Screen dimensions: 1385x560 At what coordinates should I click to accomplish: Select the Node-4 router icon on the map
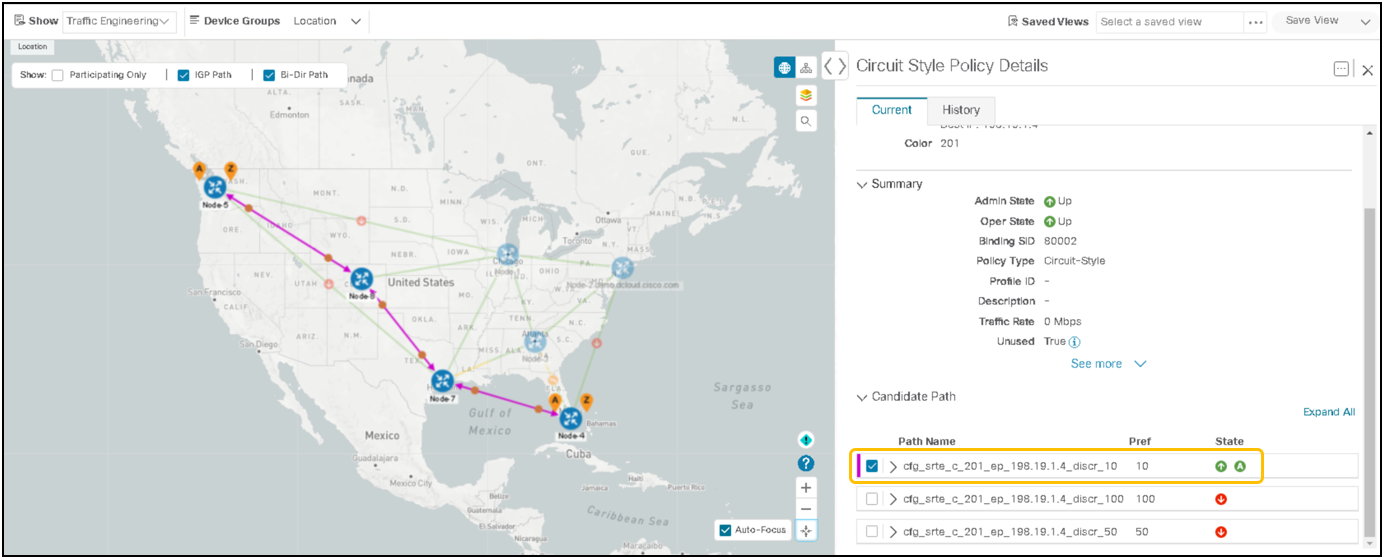pos(571,419)
